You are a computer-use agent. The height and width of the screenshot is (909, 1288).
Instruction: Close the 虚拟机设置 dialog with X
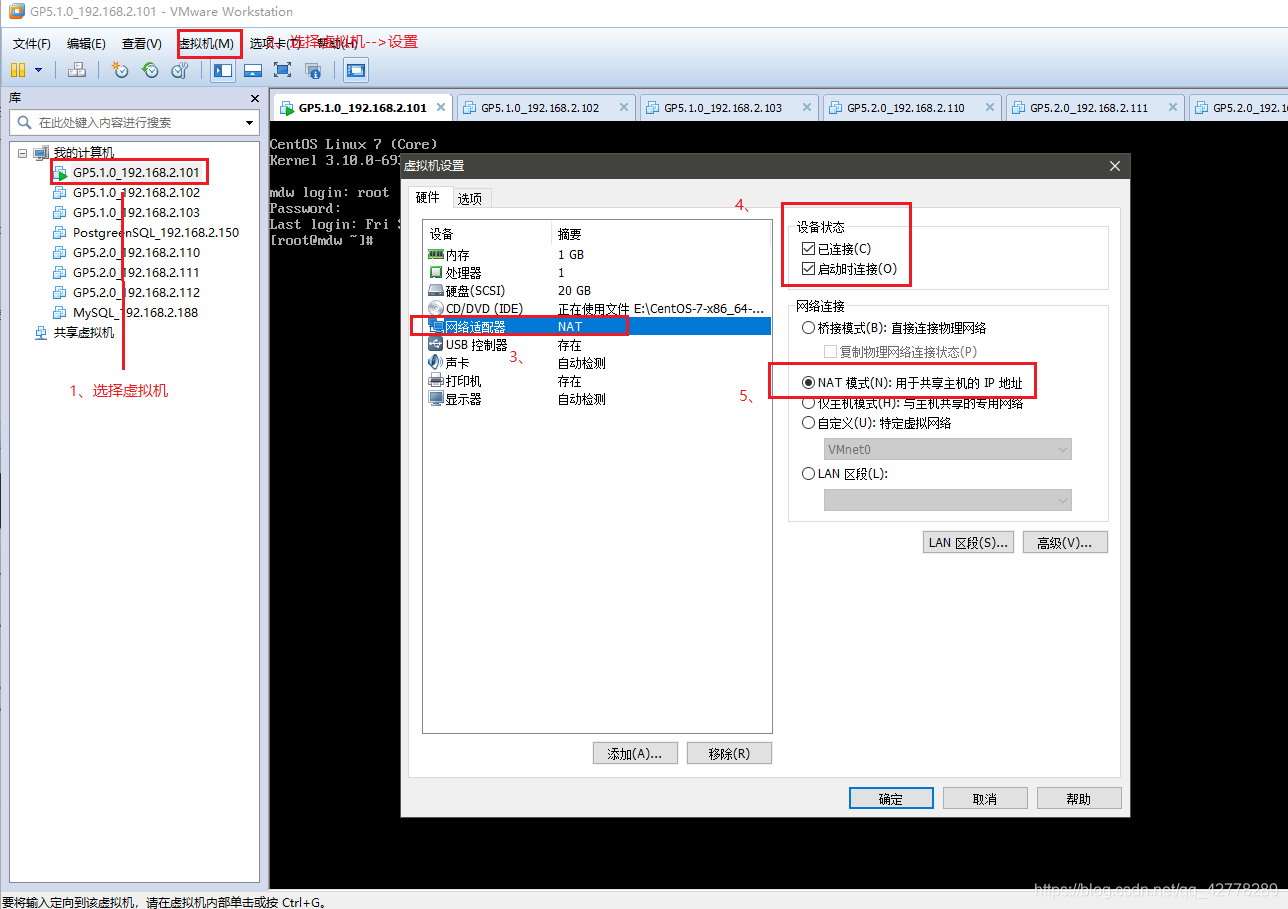click(1115, 166)
